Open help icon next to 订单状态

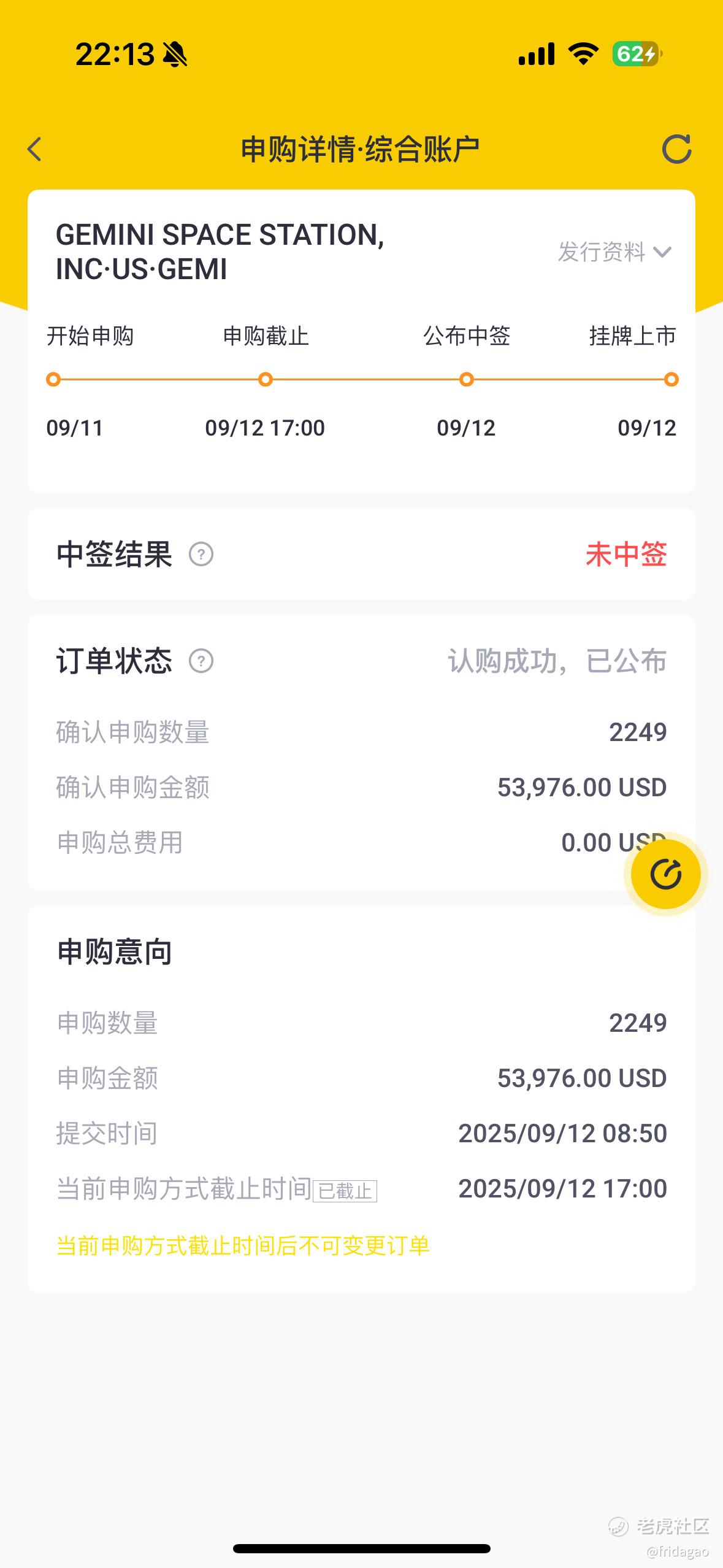201,661
